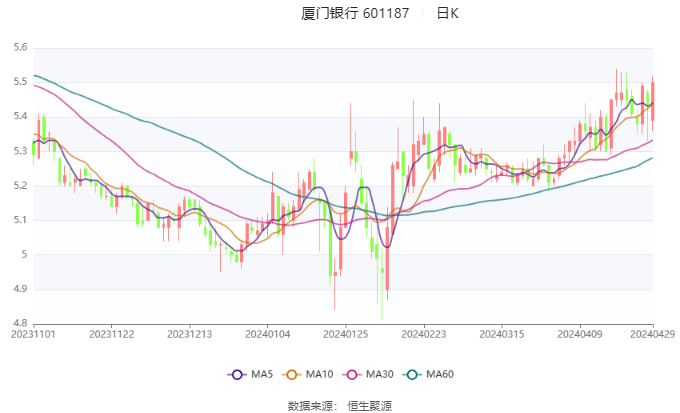Toggle MA60 series visibility label

(x=440, y=374)
